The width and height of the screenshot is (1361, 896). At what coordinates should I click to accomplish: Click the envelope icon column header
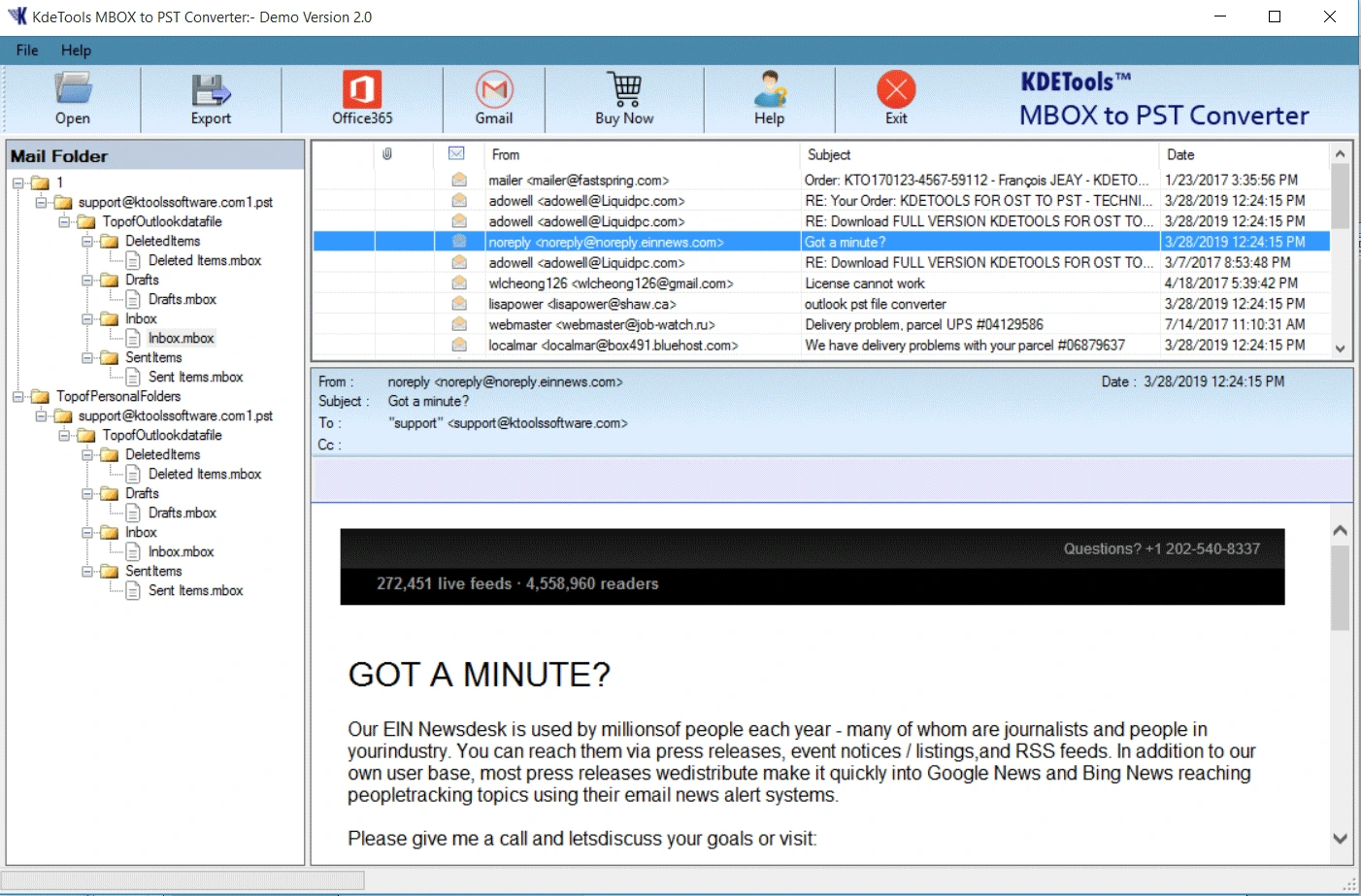click(x=456, y=153)
